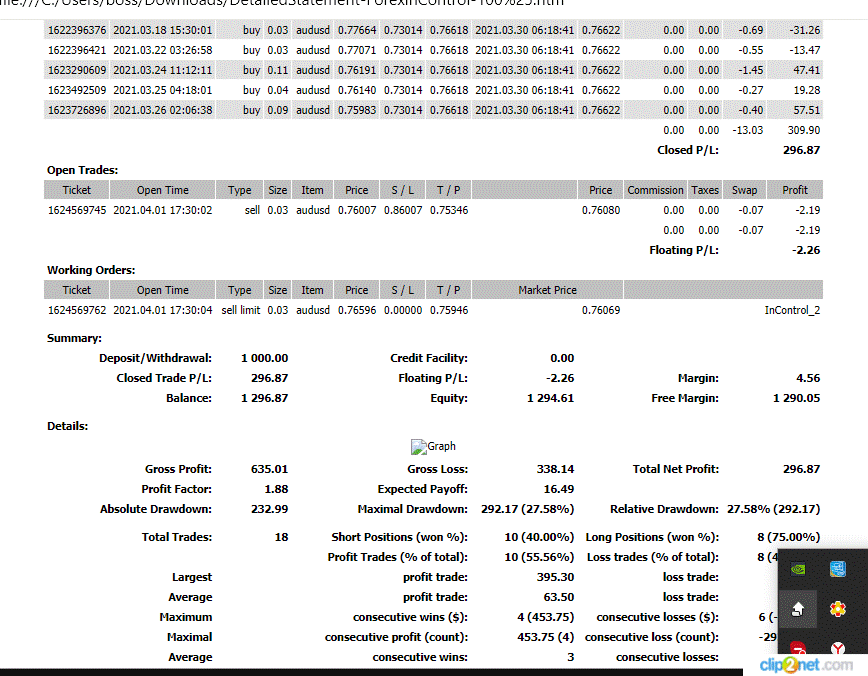Open the NVIDIA tray icon

[798, 569]
